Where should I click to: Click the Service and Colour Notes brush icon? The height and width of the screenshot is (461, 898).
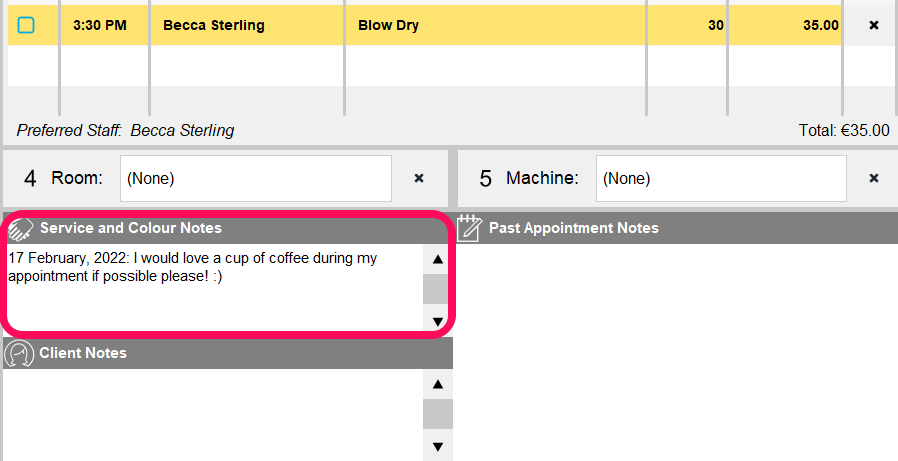[21, 228]
